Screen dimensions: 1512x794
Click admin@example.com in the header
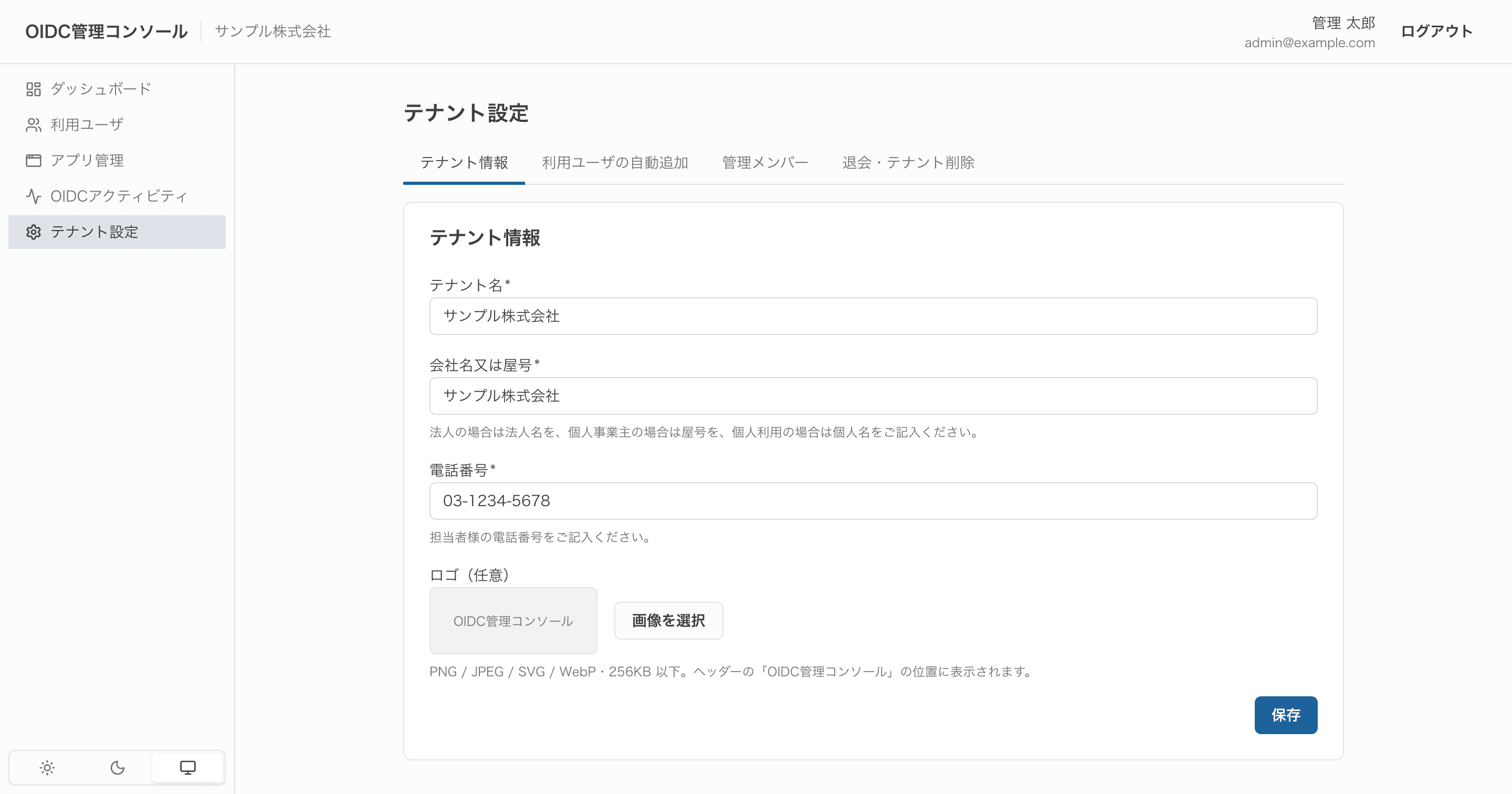coord(1309,43)
